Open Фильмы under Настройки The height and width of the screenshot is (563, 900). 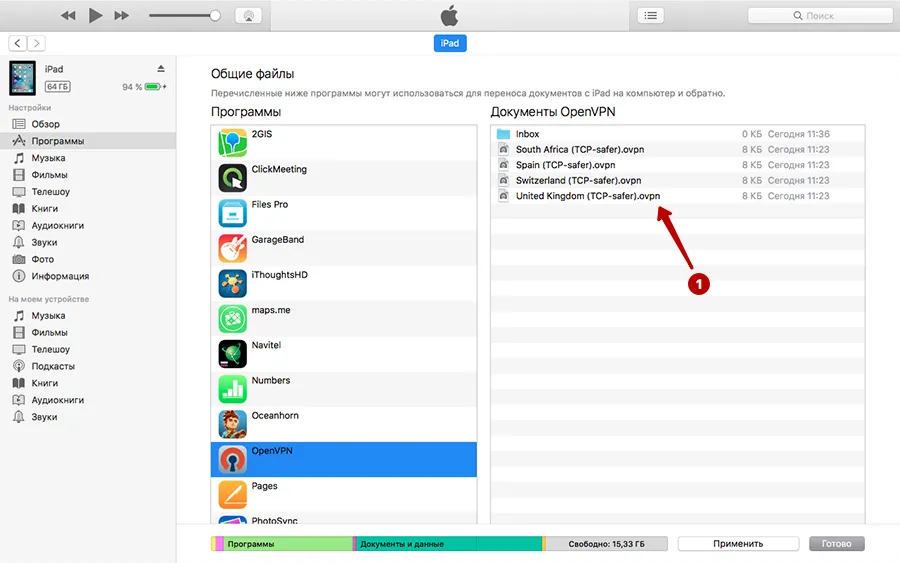click(x=49, y=174)
